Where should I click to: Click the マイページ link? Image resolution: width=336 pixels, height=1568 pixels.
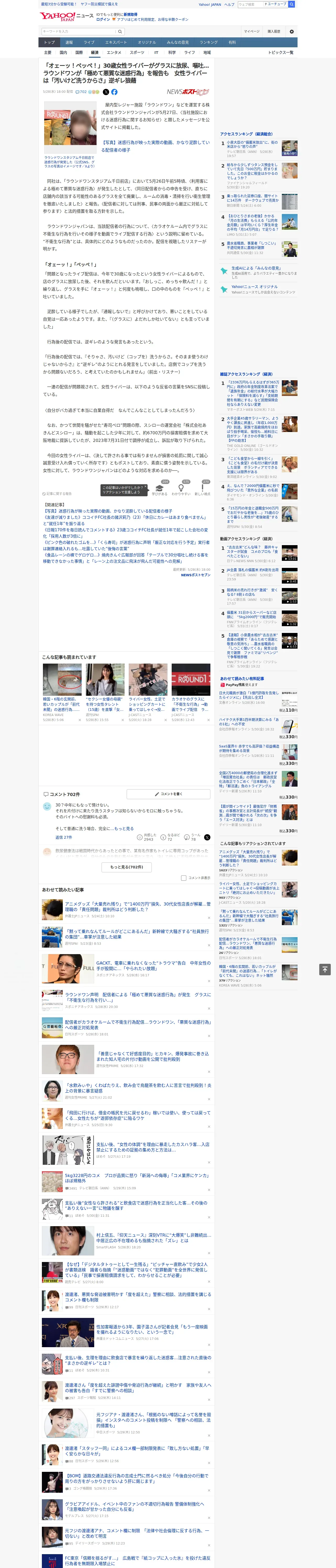tap(252, 31)
